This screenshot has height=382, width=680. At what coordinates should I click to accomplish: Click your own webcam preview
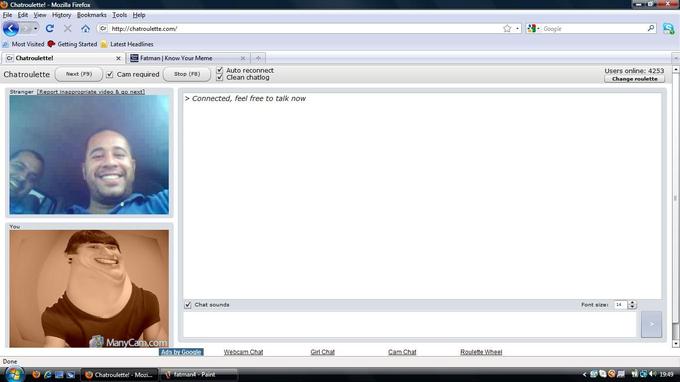89,288
